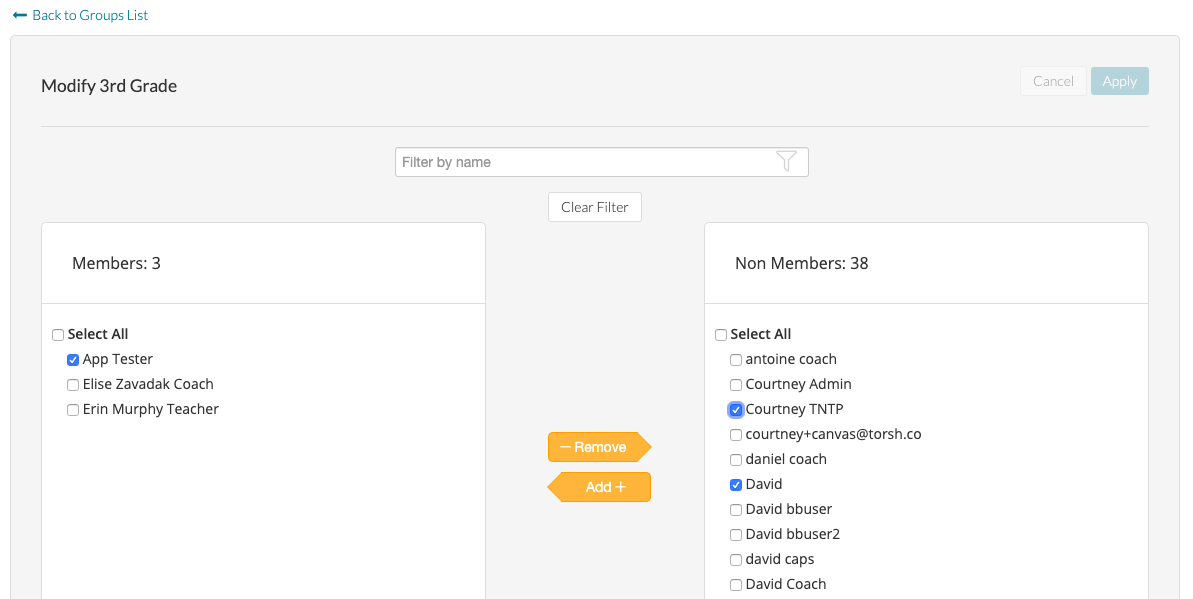Toggle Select All in Non Members list
This screenshot has height=599, width=1193.
[721, 335]
